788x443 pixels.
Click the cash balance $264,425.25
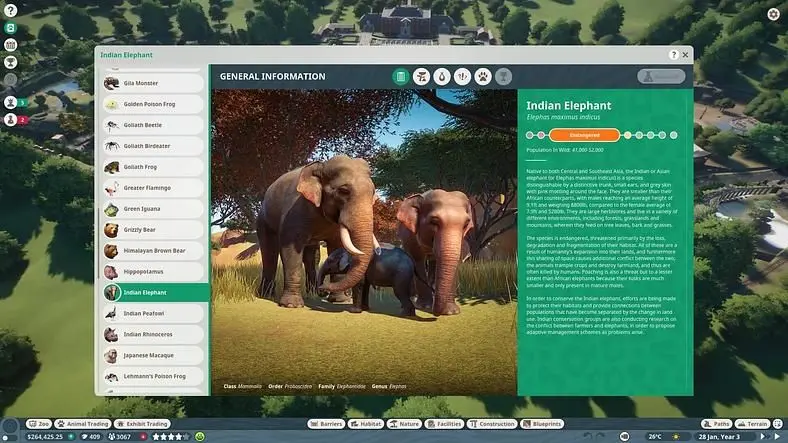(45, 437)
